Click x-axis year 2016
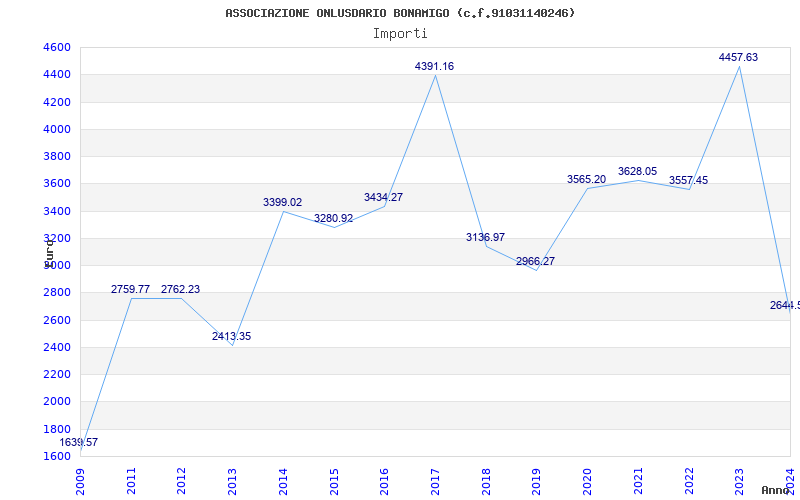The height and width of the screenshot is (500, 800). coord(385,482)
